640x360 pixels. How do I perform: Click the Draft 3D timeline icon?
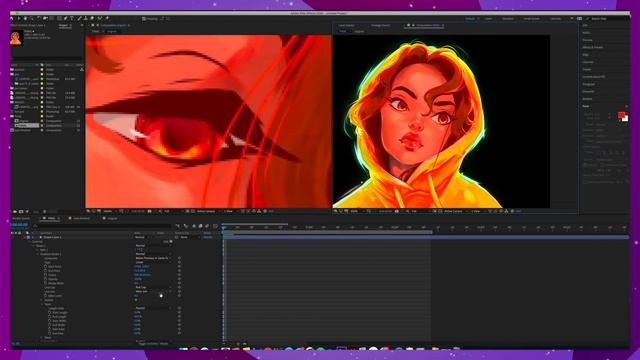[186, 226]
